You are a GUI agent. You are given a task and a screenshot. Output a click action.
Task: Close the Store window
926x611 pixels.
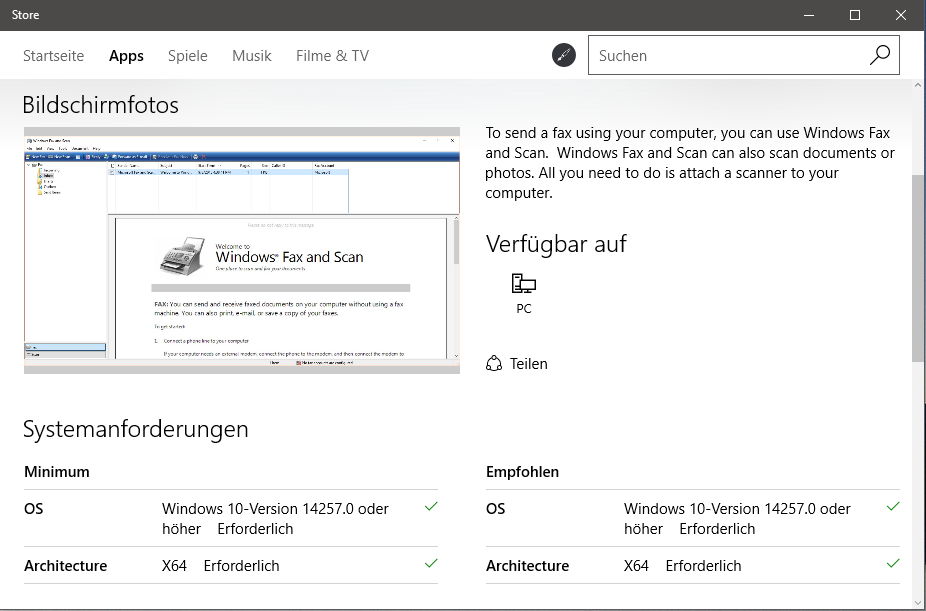(x=901, y=15)
